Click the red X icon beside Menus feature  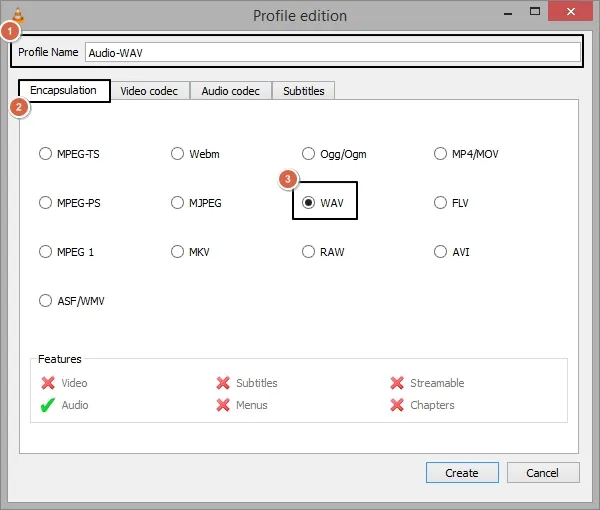coord(223,405)
